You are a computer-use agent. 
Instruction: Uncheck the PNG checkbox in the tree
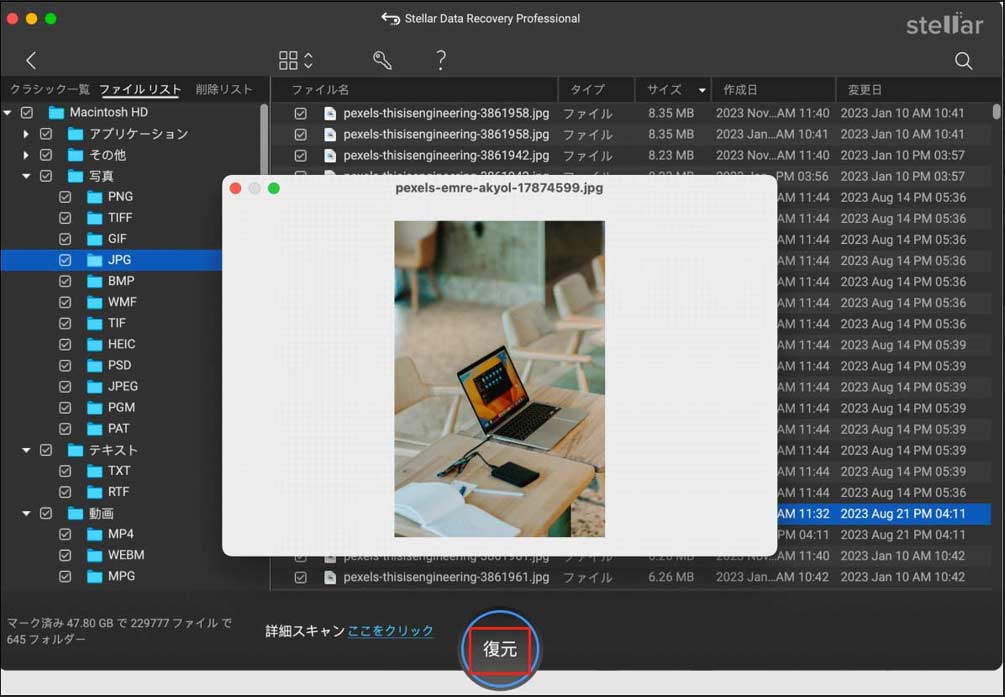[x=65, y=196]
